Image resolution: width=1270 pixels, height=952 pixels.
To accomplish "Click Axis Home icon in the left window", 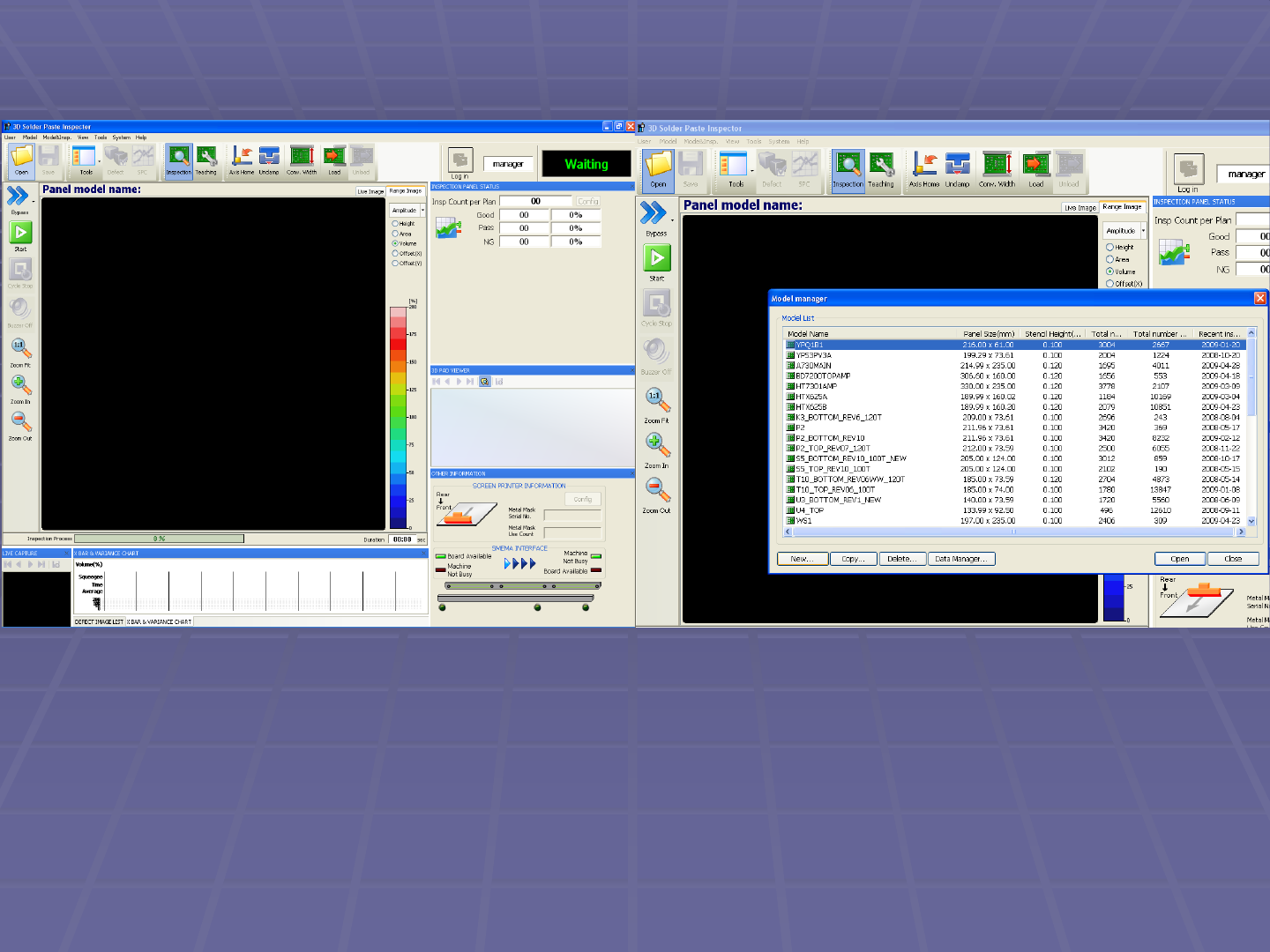I will tap(241, 160).
